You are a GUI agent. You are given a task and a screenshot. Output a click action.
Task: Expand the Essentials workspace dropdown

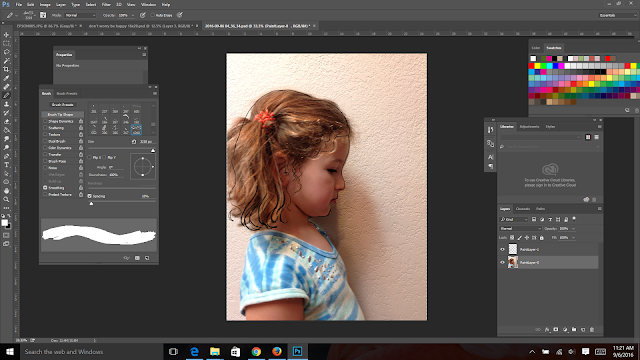618,15
